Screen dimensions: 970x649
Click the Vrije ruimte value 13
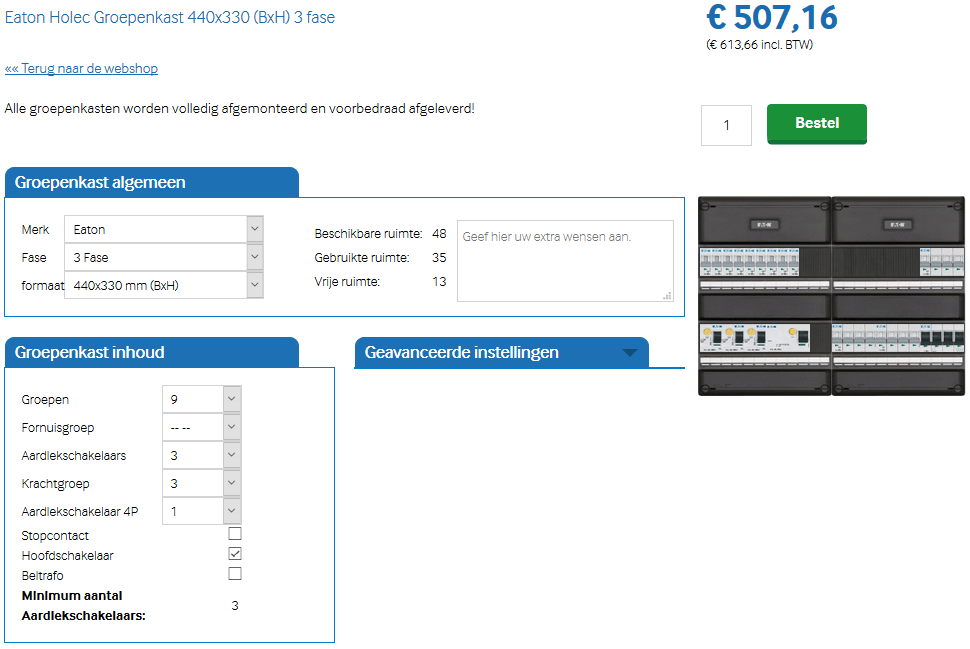(439, 282)
